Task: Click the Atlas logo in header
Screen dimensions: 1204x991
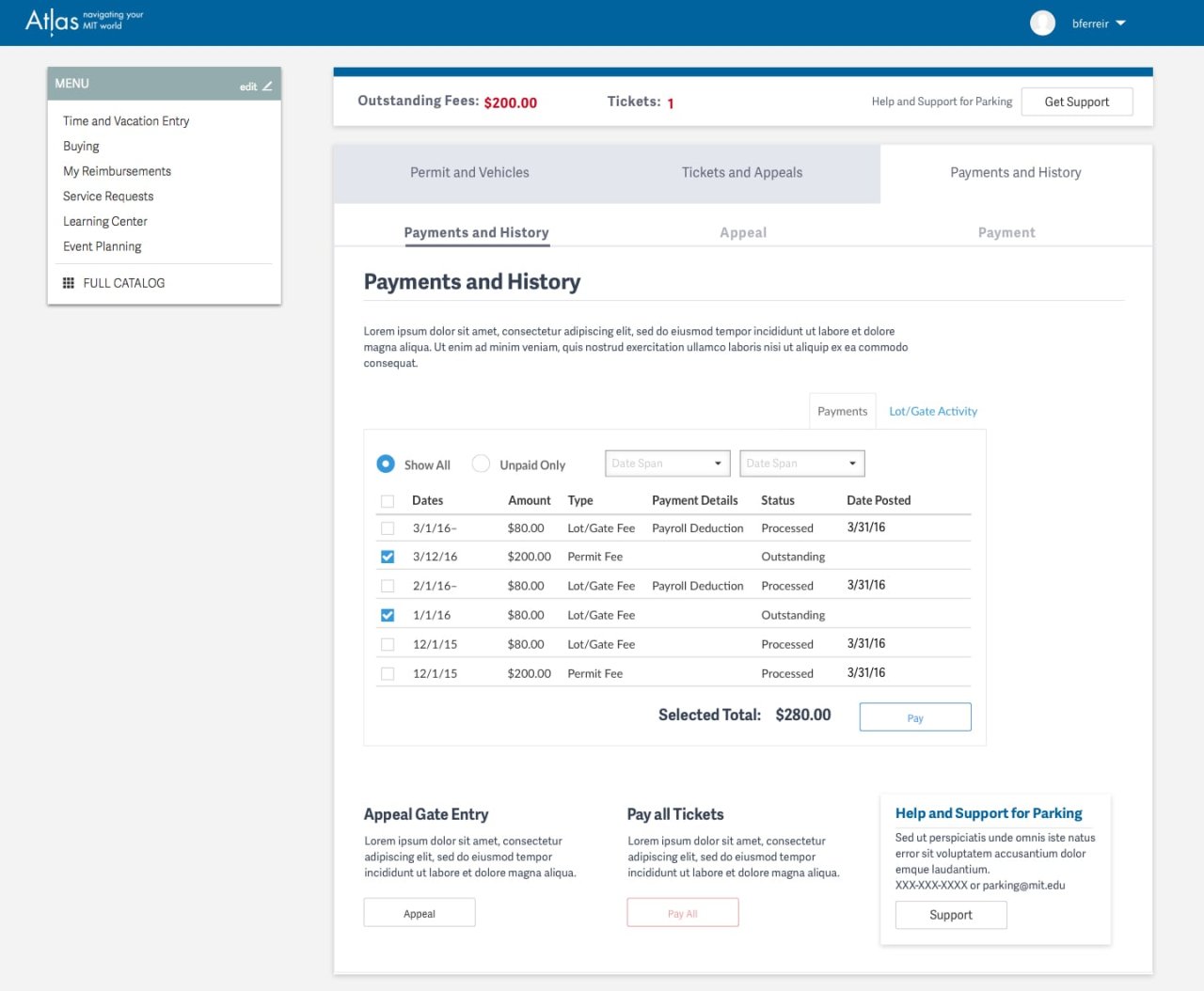Action: coord(84,21)
